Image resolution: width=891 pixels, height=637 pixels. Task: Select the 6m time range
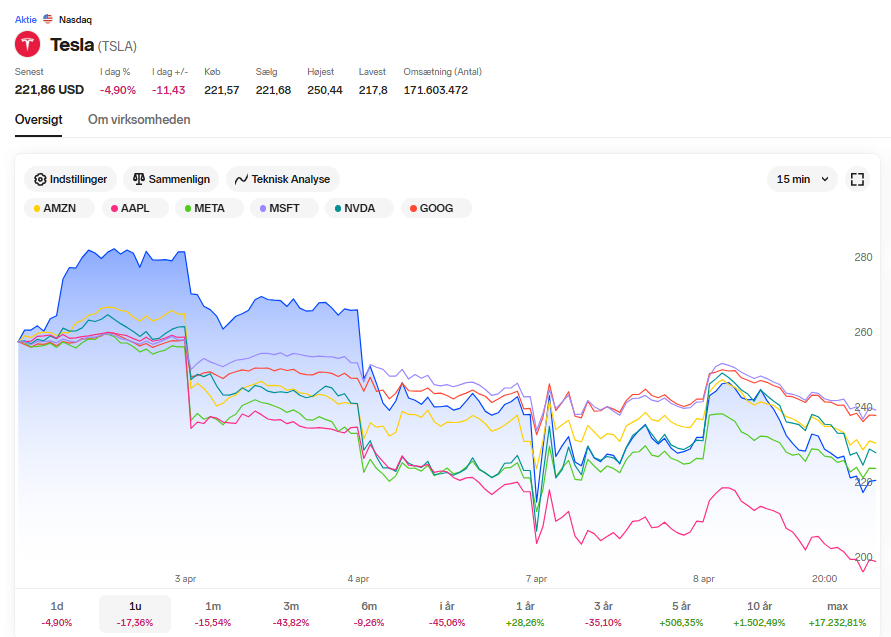pos(369,614)
